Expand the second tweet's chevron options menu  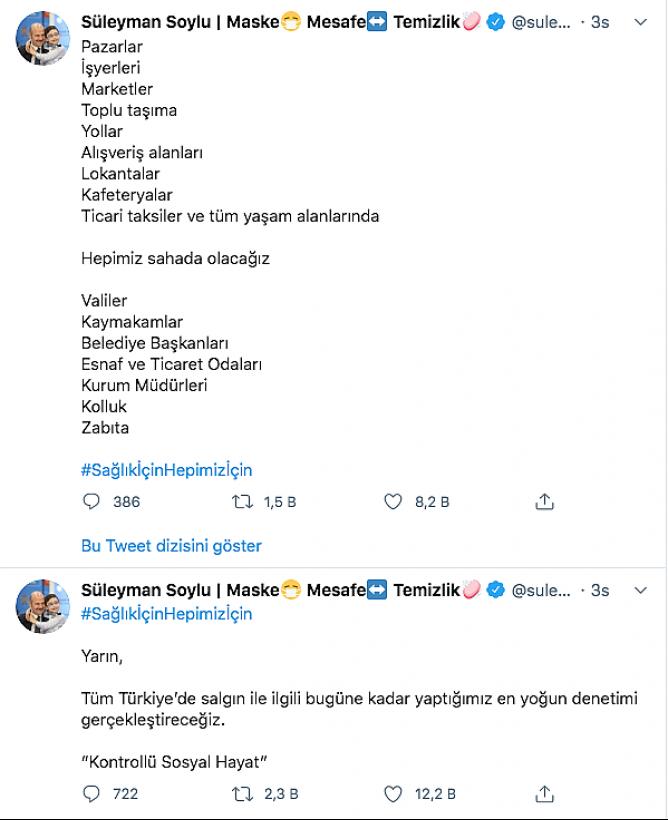pyautogui.click(x=641, y=590)
